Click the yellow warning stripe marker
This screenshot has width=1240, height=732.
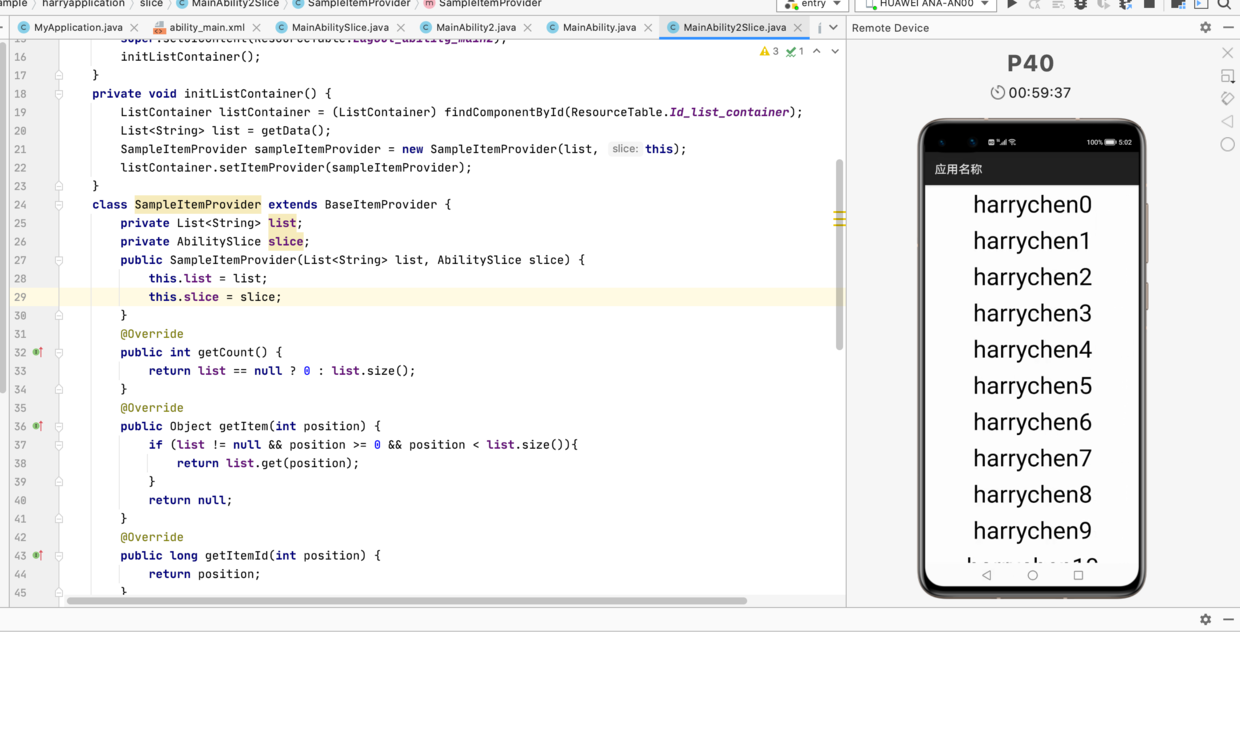point(839,218)
